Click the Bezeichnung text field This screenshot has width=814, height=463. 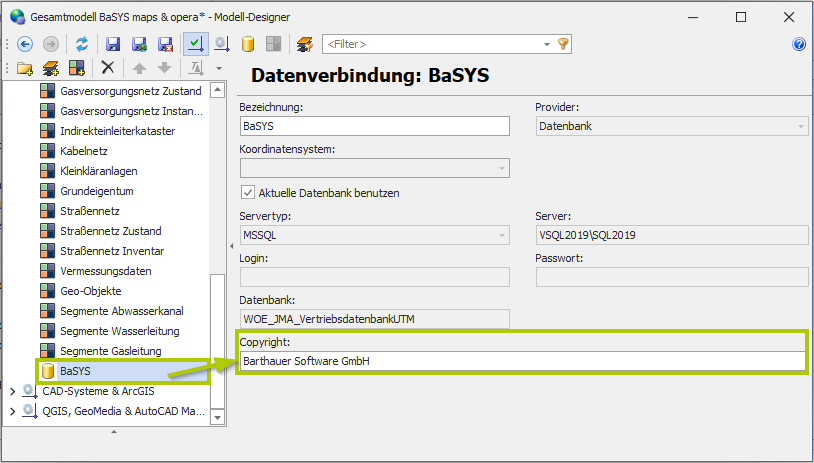[x=374, y=126]
